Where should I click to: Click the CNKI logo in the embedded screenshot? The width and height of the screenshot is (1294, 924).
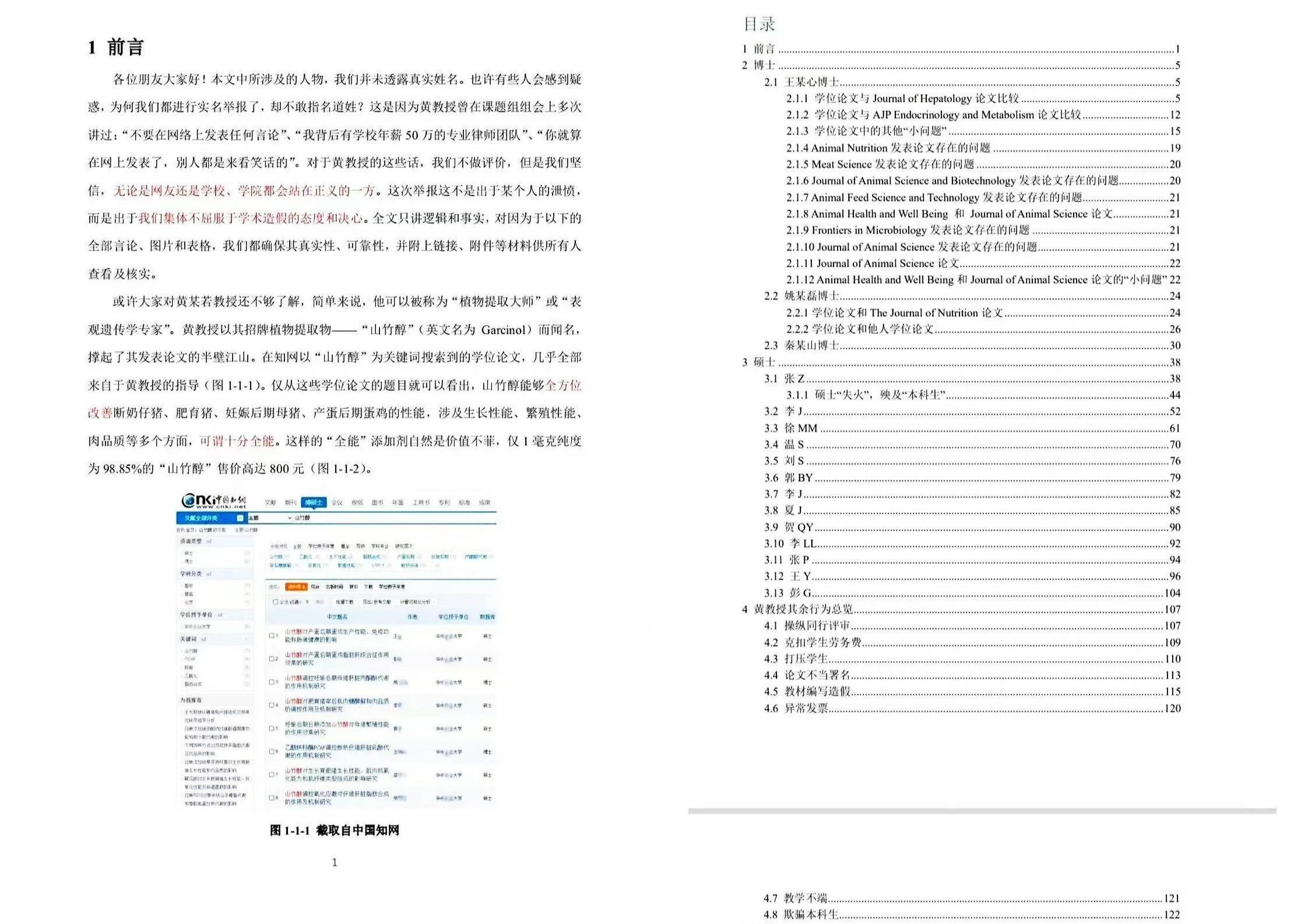click(213, 501)
